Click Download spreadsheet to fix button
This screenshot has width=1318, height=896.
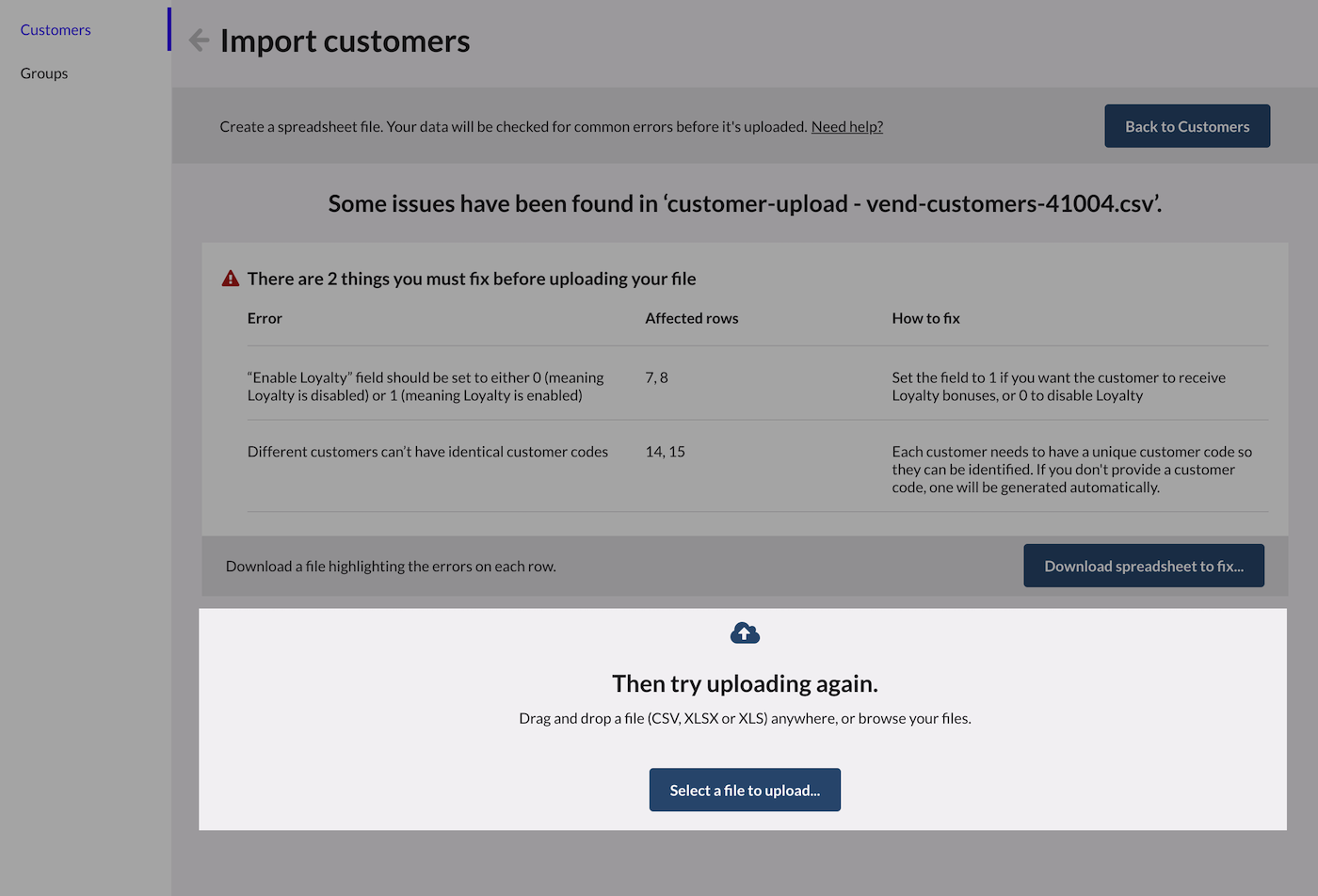1143,566
